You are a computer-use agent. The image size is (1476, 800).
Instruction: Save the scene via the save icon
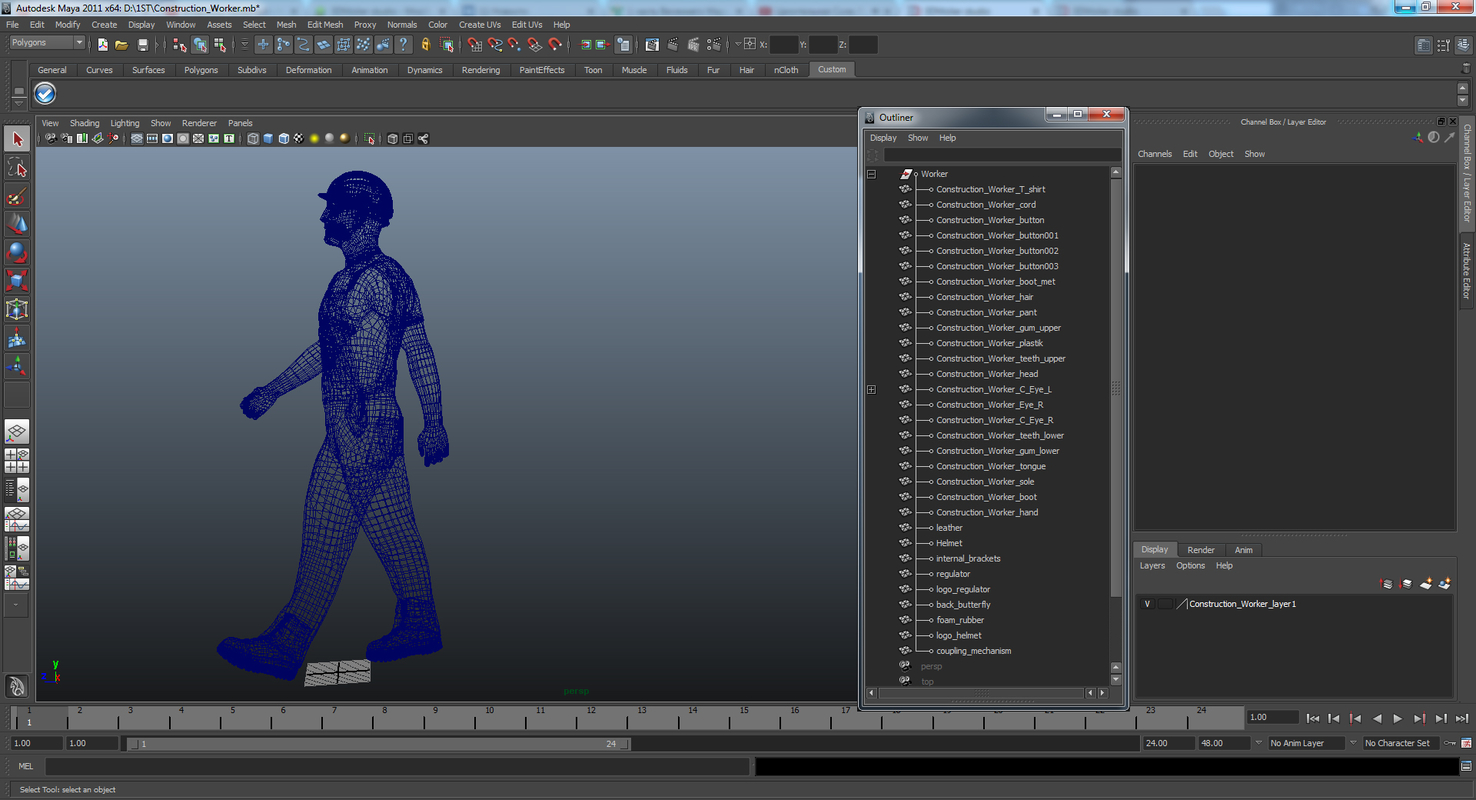coord(143,44)
